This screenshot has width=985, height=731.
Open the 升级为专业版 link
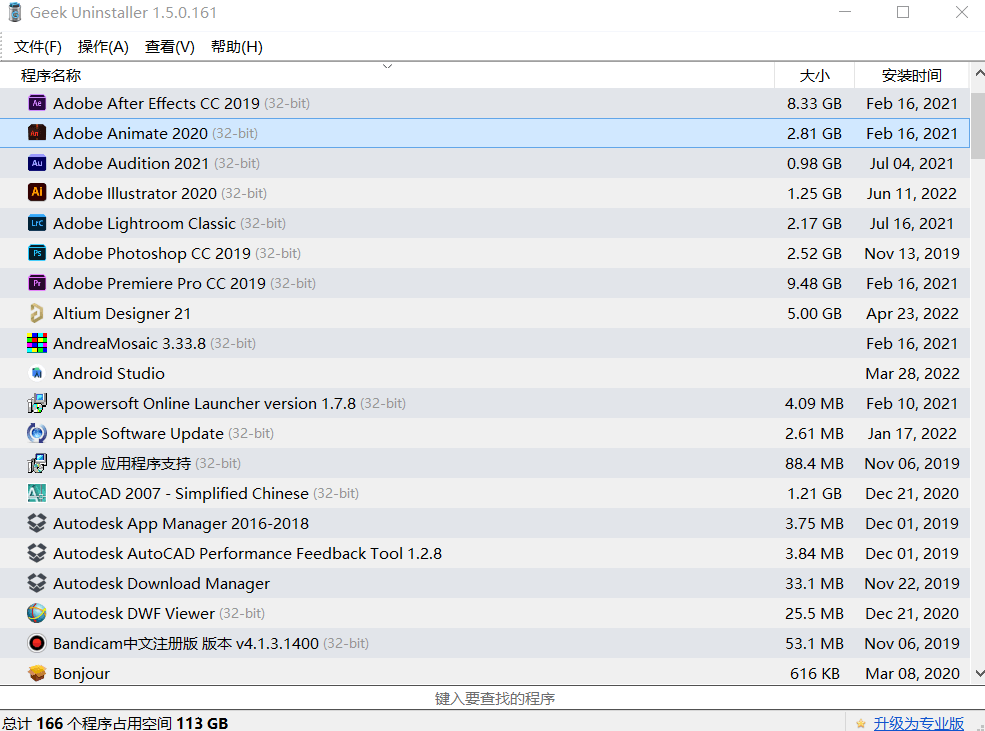(x=915, y=722)
